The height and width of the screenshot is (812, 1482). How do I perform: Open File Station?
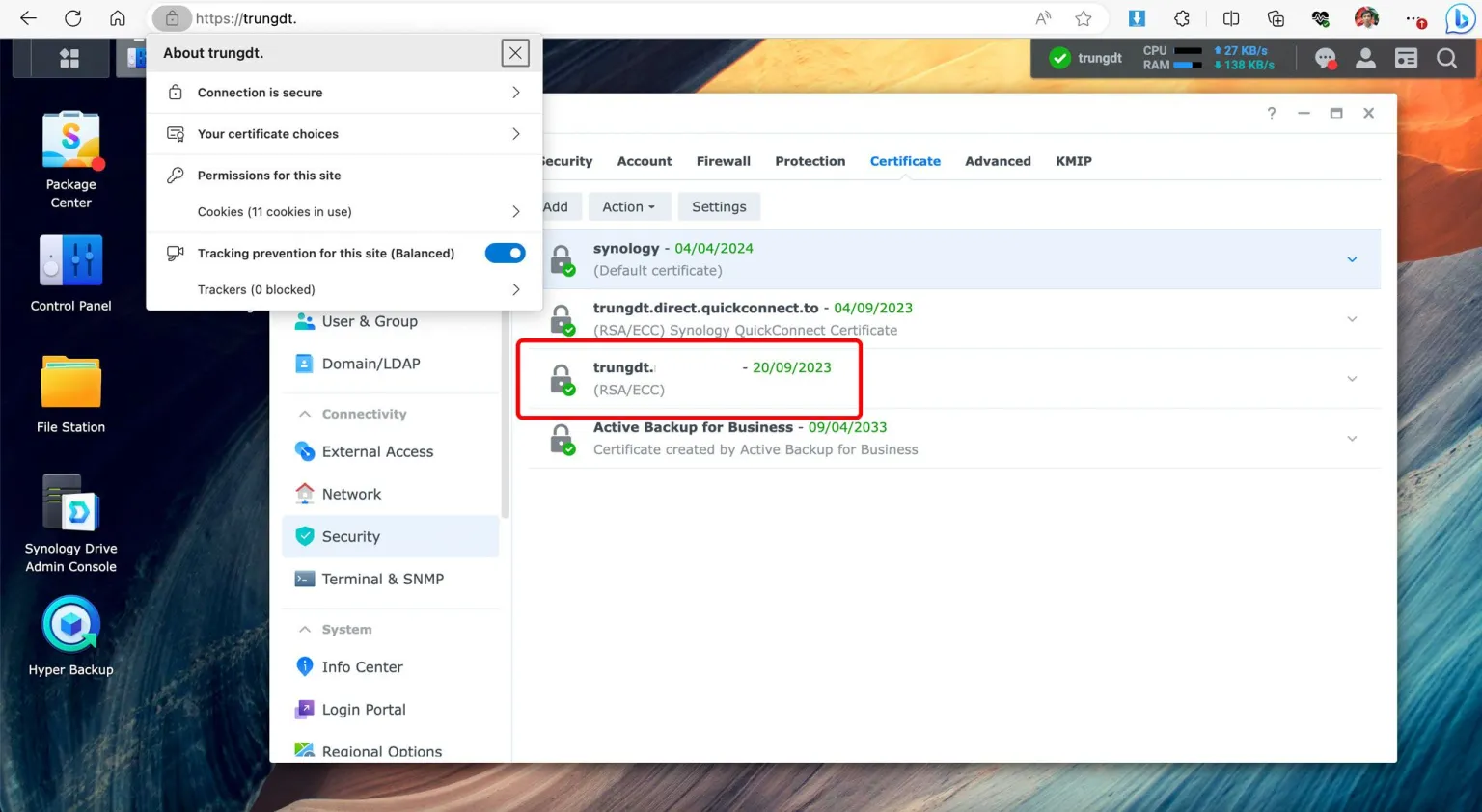click(x=70, y=377)
